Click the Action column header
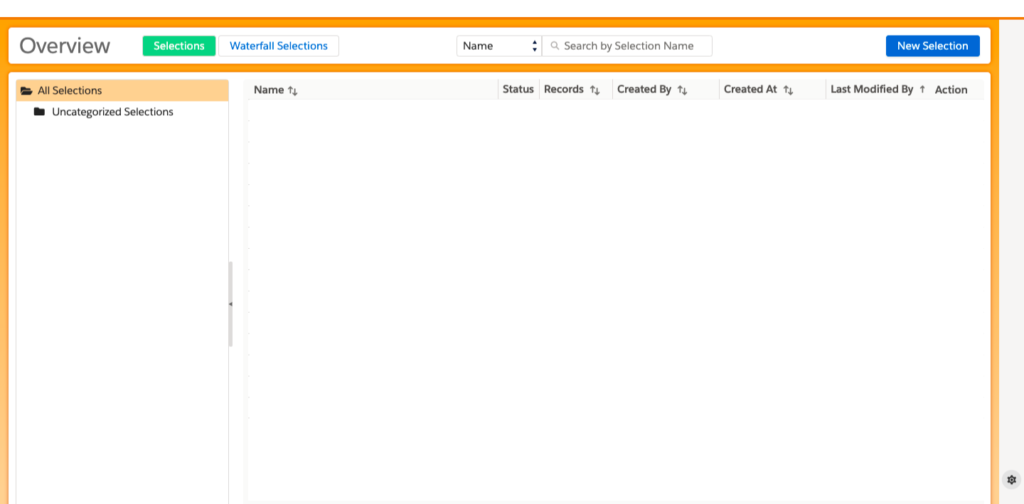The image size is (1024, 504). [951, 90]
